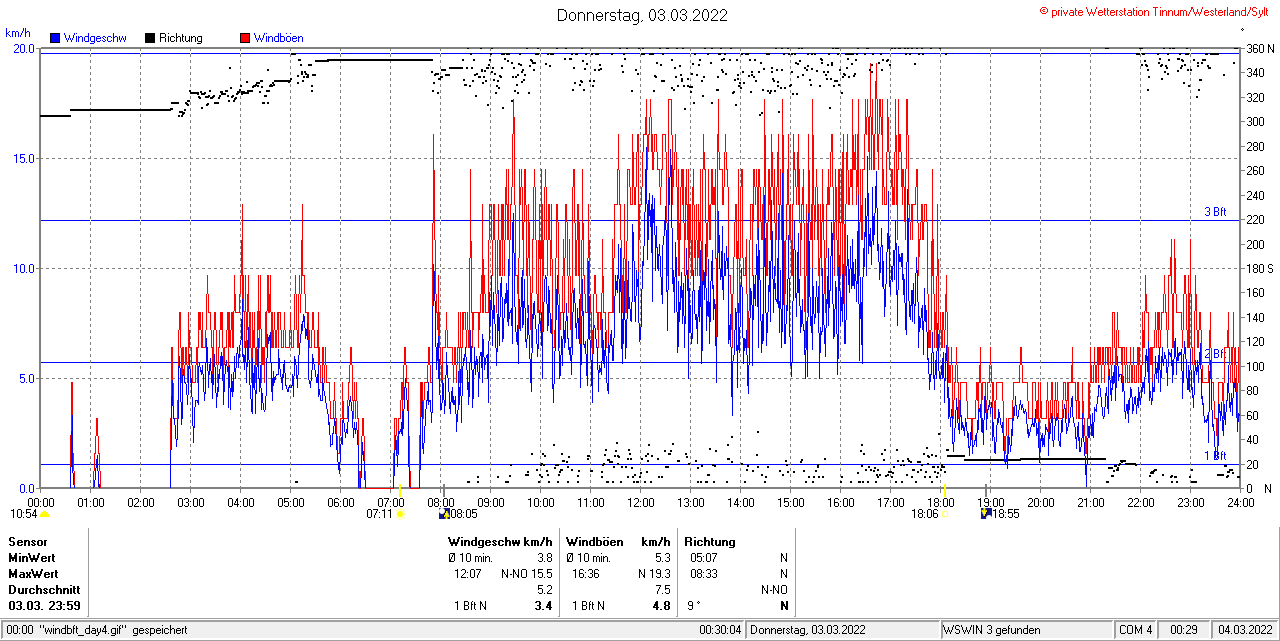Click the Windböen km/h column header

[x=618, y=542]
